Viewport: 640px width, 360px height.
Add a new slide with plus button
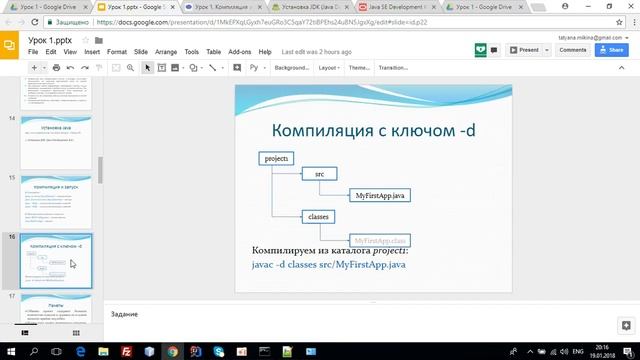click(34, 68)
